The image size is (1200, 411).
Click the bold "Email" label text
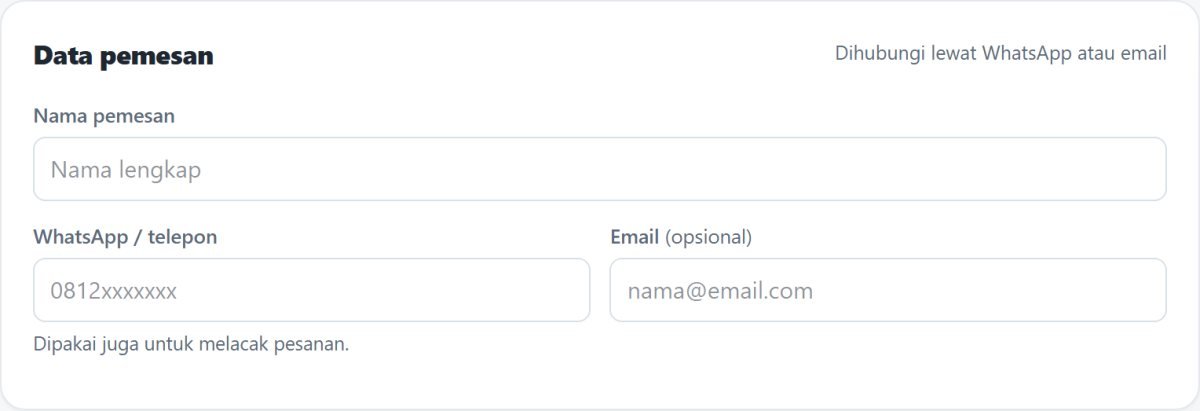click(634, 237)
